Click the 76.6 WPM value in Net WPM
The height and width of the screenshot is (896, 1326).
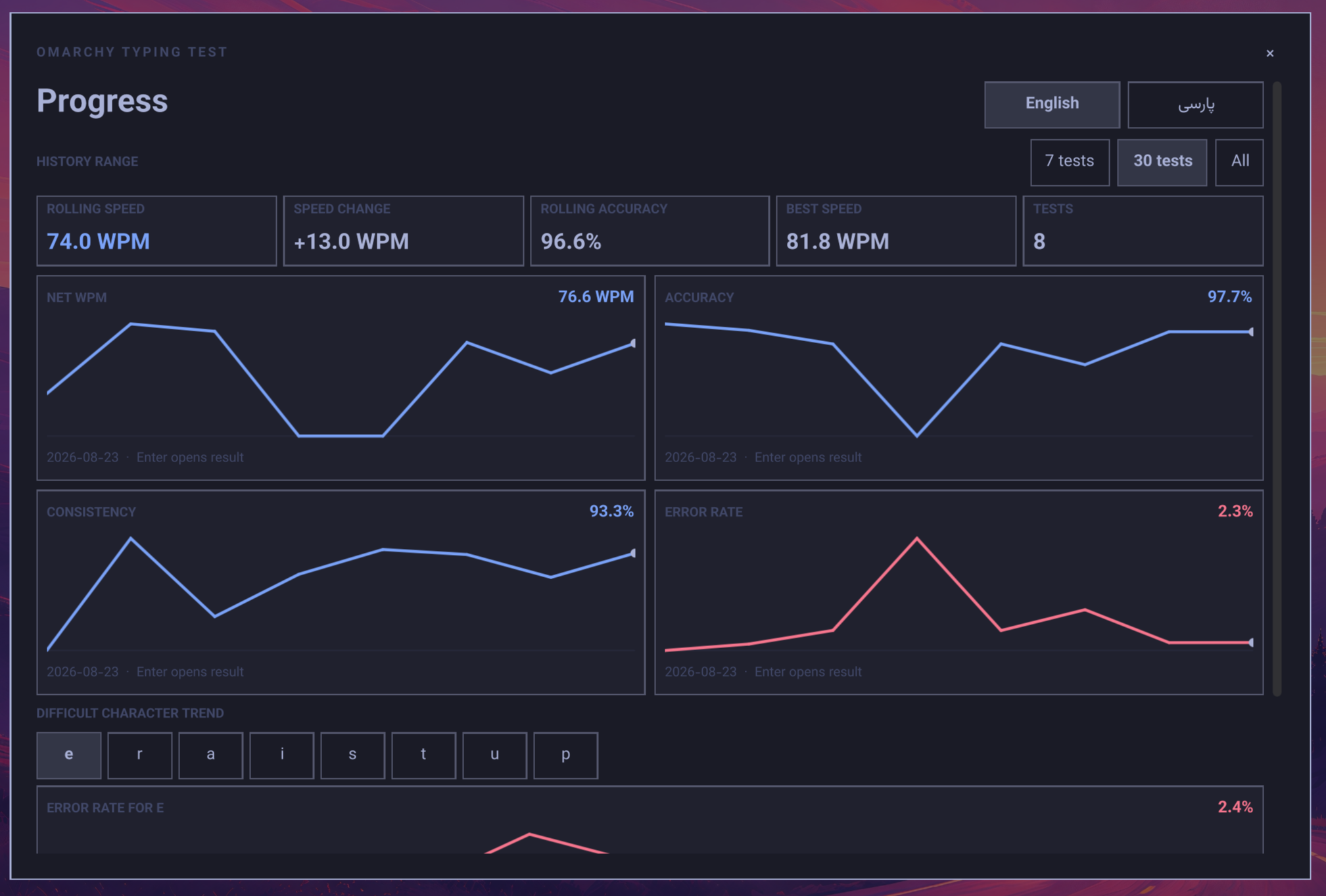point(596,297)
